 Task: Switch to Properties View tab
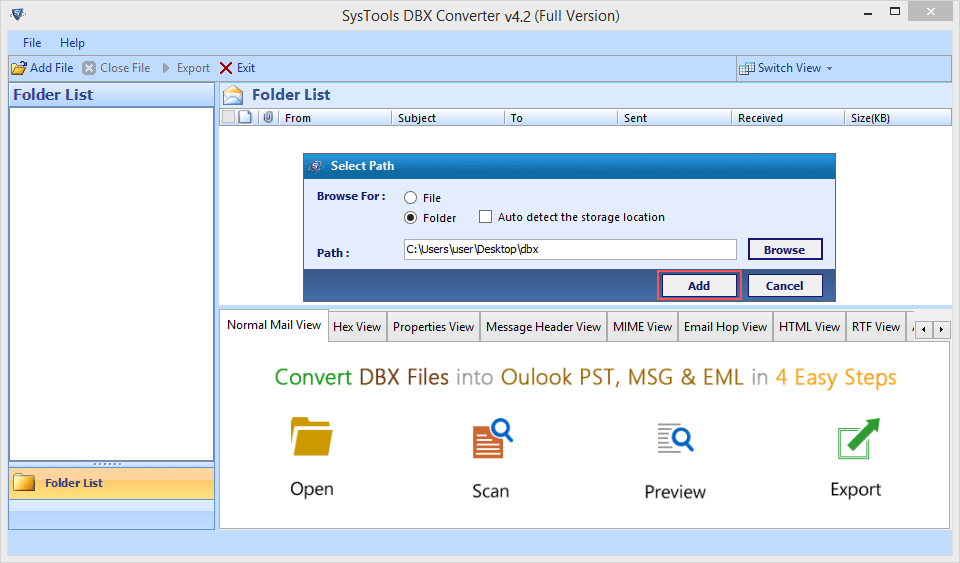click(433, 327)
